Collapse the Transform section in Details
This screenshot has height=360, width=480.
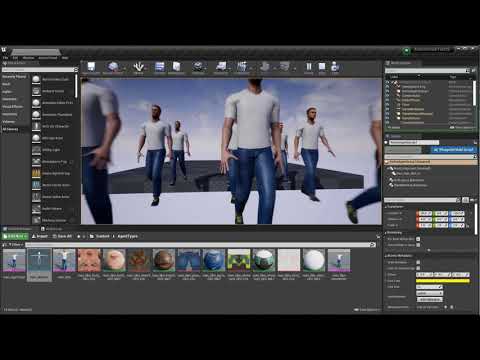coord(386,207)
